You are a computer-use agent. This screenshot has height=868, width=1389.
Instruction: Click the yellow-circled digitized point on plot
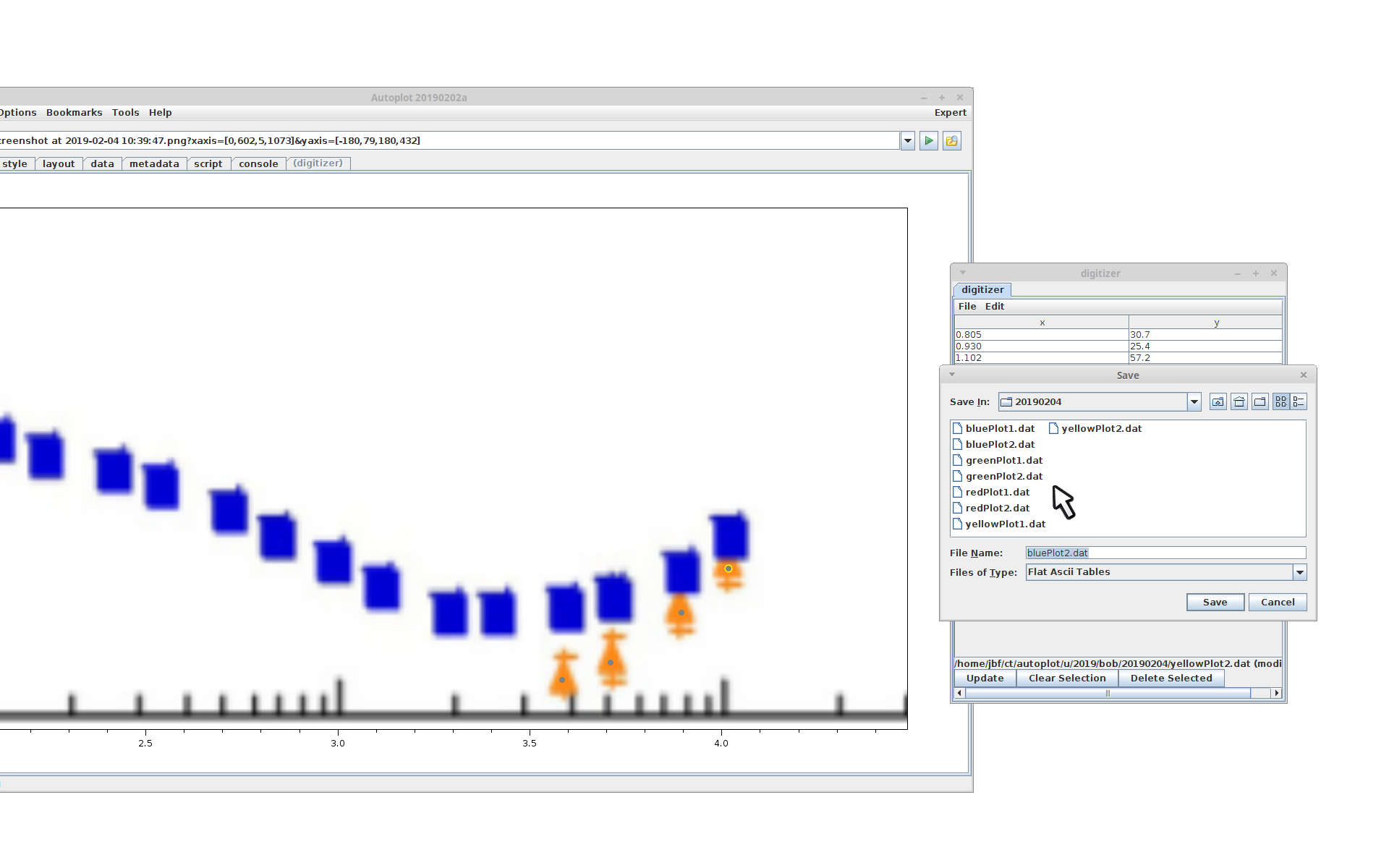729,569
